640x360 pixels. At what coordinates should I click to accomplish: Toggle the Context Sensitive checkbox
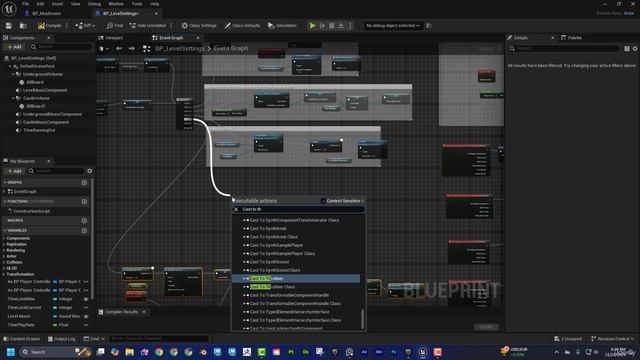coord(323,201)
